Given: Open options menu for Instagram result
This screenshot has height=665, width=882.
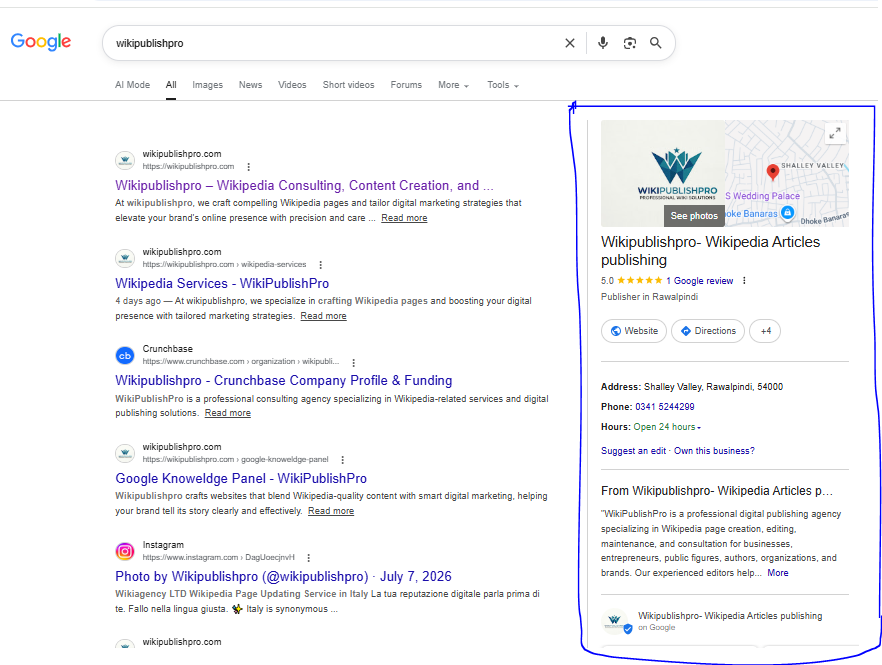Looking at the screenshot, I should click(x=308, y=558).
